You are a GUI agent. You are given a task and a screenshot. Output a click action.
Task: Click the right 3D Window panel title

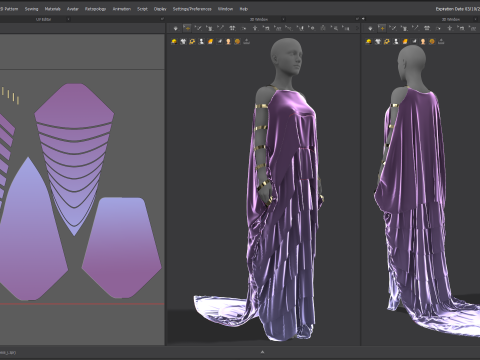(x=451, y=19)
